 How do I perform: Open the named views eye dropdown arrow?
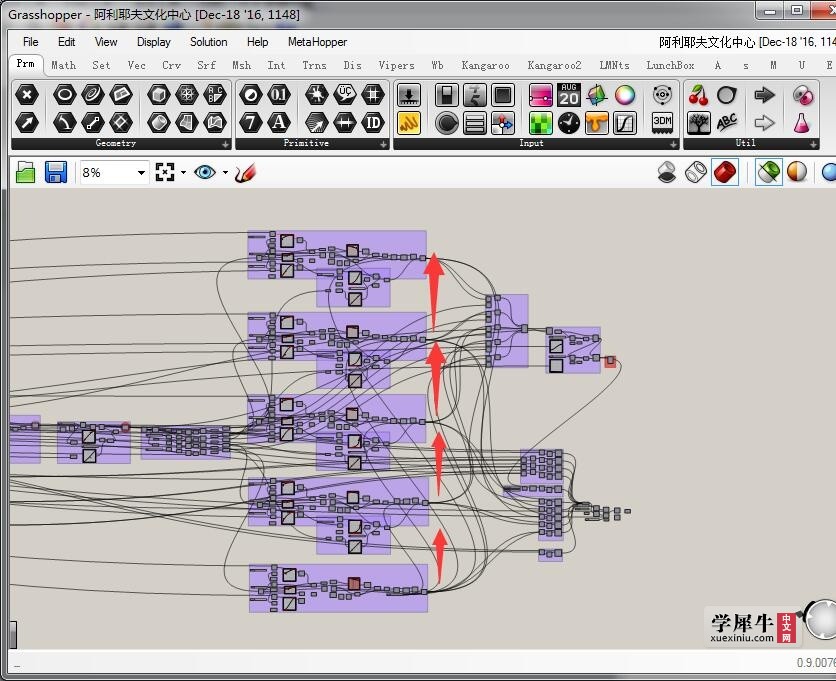pyautogui.click(x=225, y=172)
